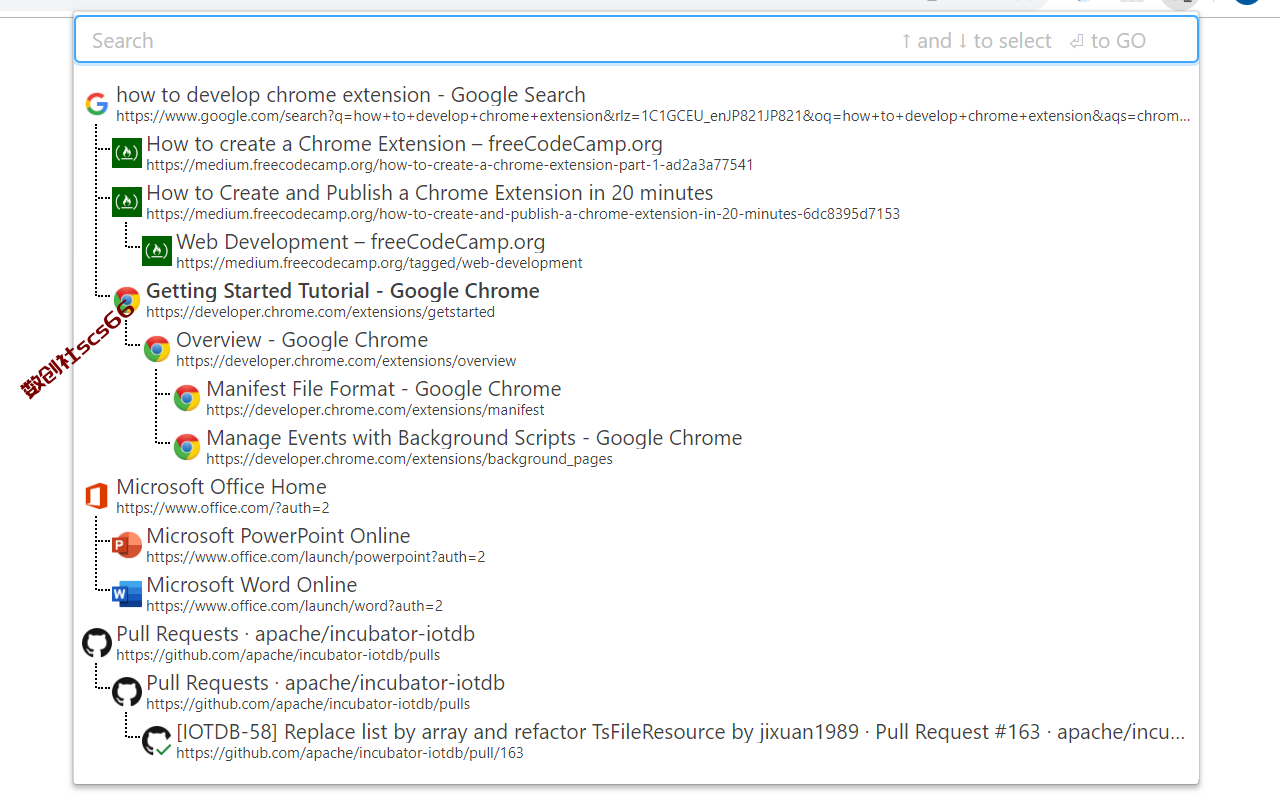The image size is (1280, 800).
Task: Click the "⏎ to GO" hint text
Action: click(1108, 41)
